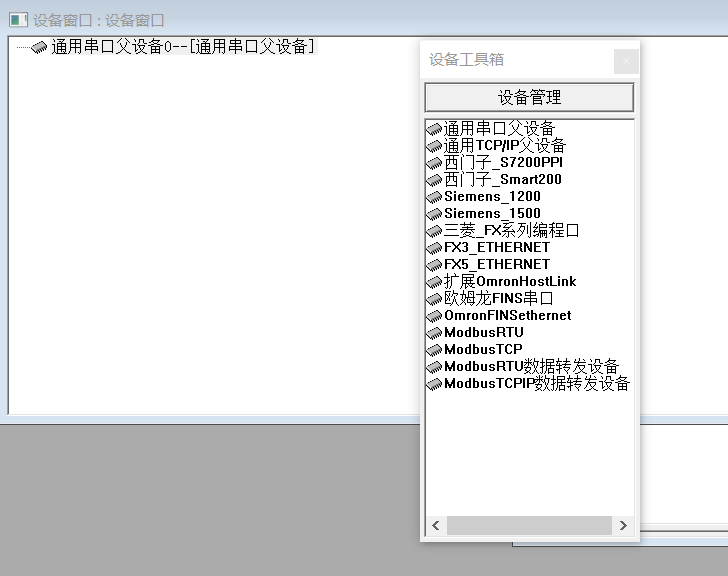Click the 设备管理 button
Screen dimensions: 728x576
pos(529,97)
